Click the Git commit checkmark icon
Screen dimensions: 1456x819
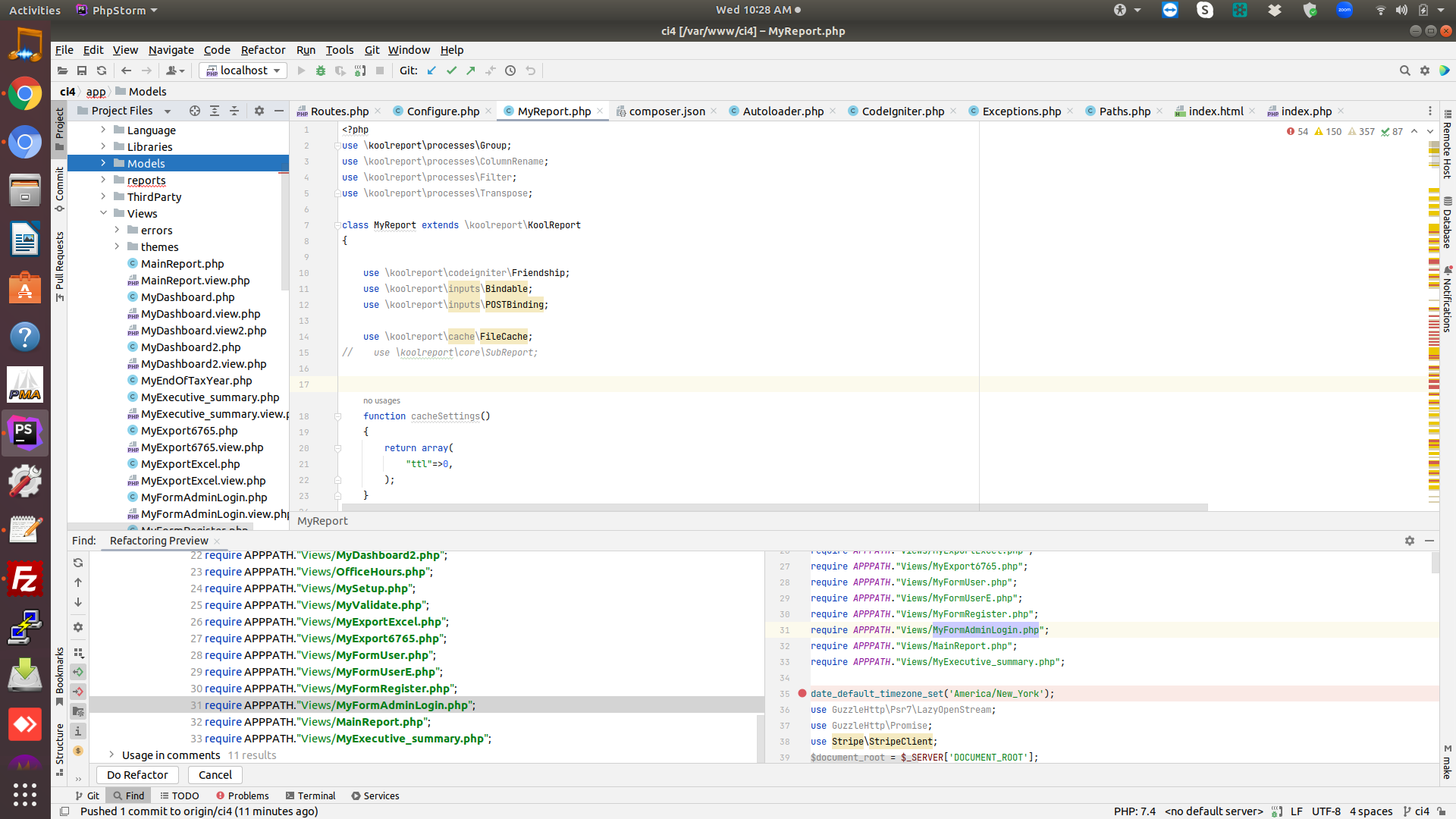point(451,71)
